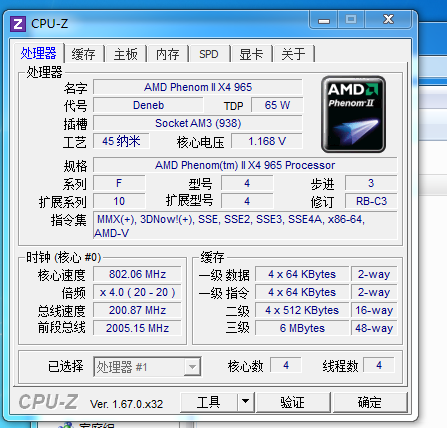Open the 处理器 #1 selection combo box
Viewport: 447px width, 428px height.
tap(147, 367)
